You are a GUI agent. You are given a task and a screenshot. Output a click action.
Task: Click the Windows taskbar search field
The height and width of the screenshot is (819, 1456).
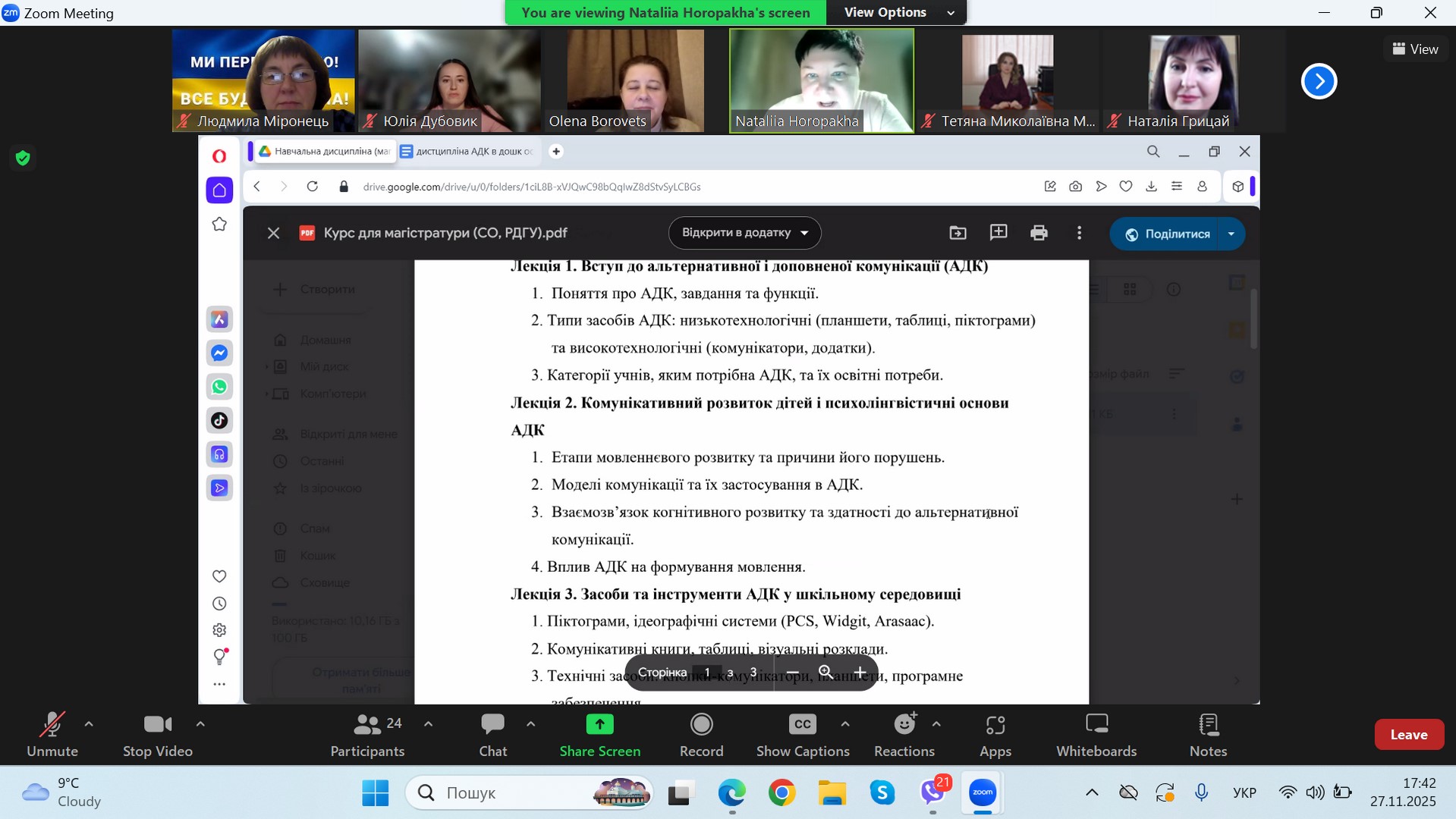[x=516, y=792]
